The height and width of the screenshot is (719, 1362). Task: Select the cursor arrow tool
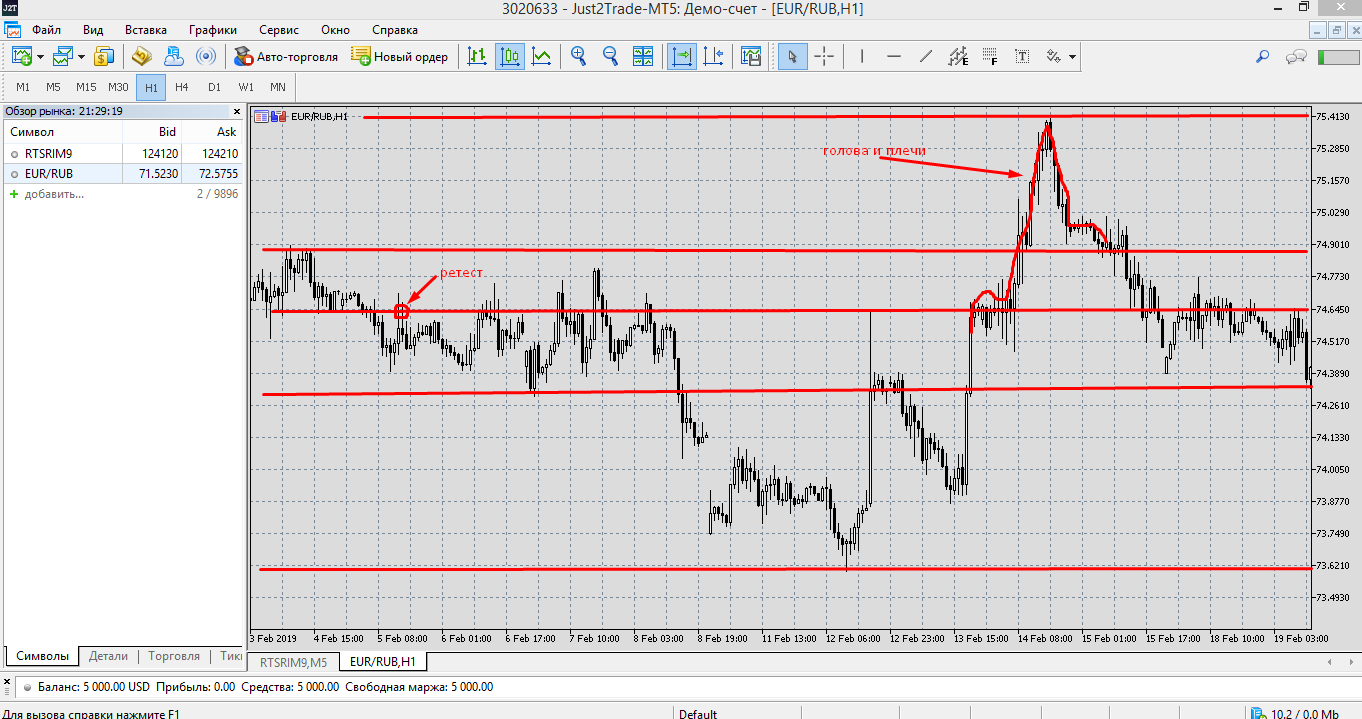(x=793, y=56)
